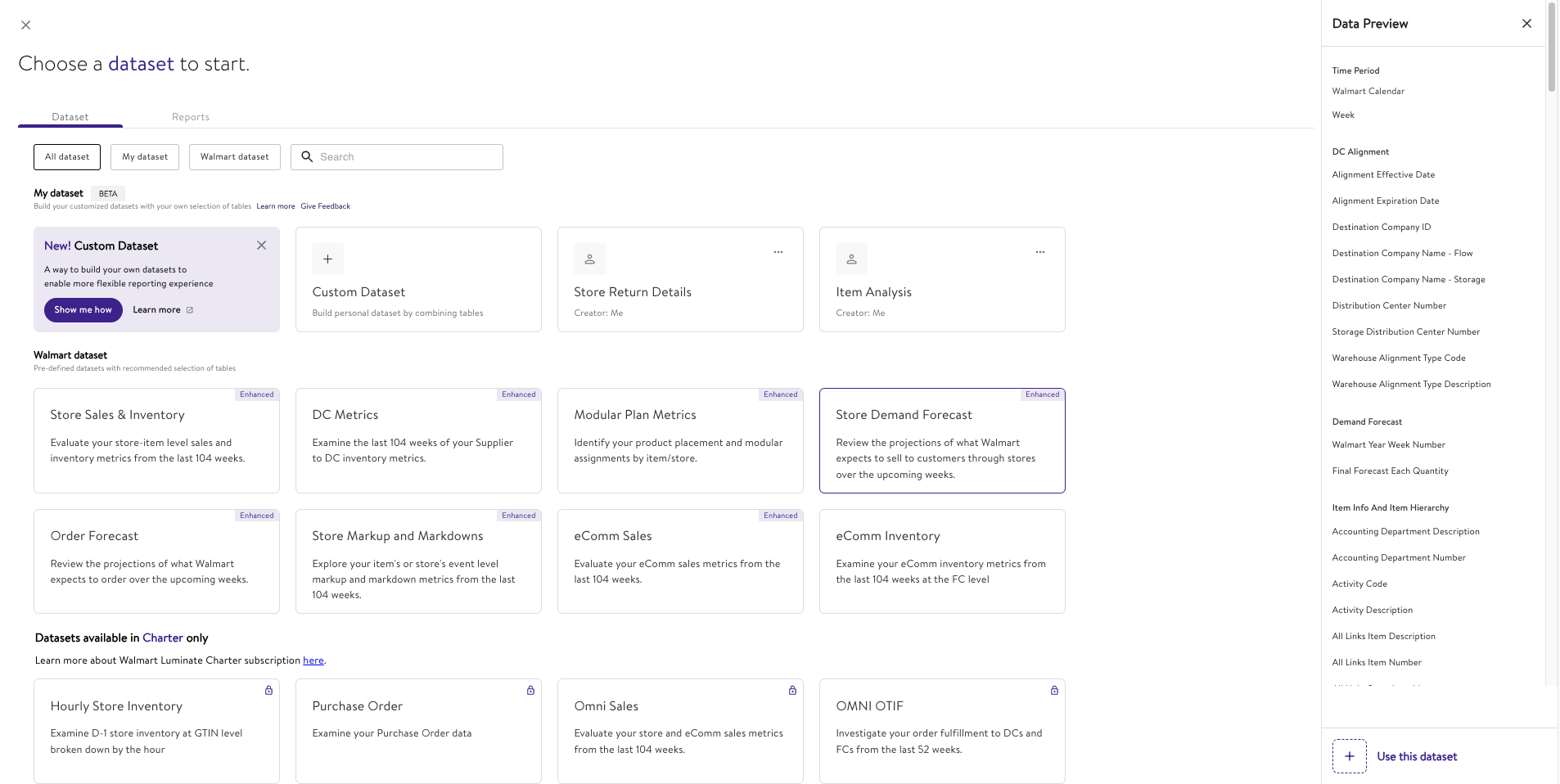The height and width of the screenshot is (784, 1560).
Task: Select the OMNI OTIF card
Action: tap(942, 731)
